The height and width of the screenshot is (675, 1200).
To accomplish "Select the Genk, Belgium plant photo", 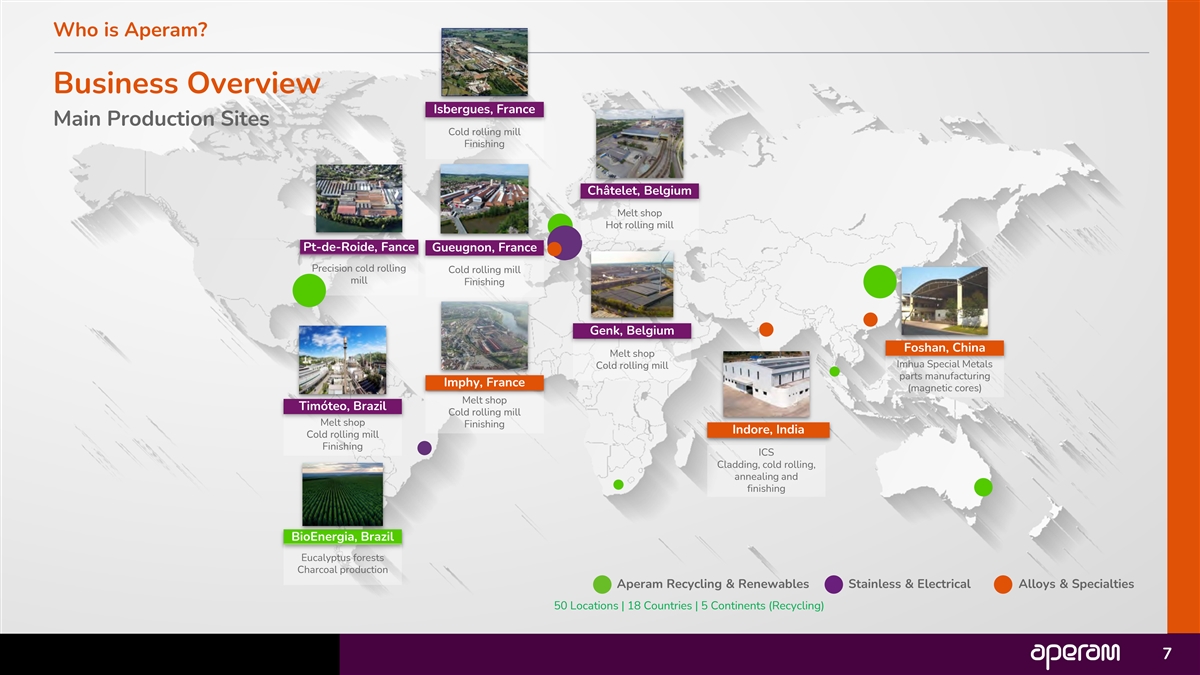I will [632, 284].
